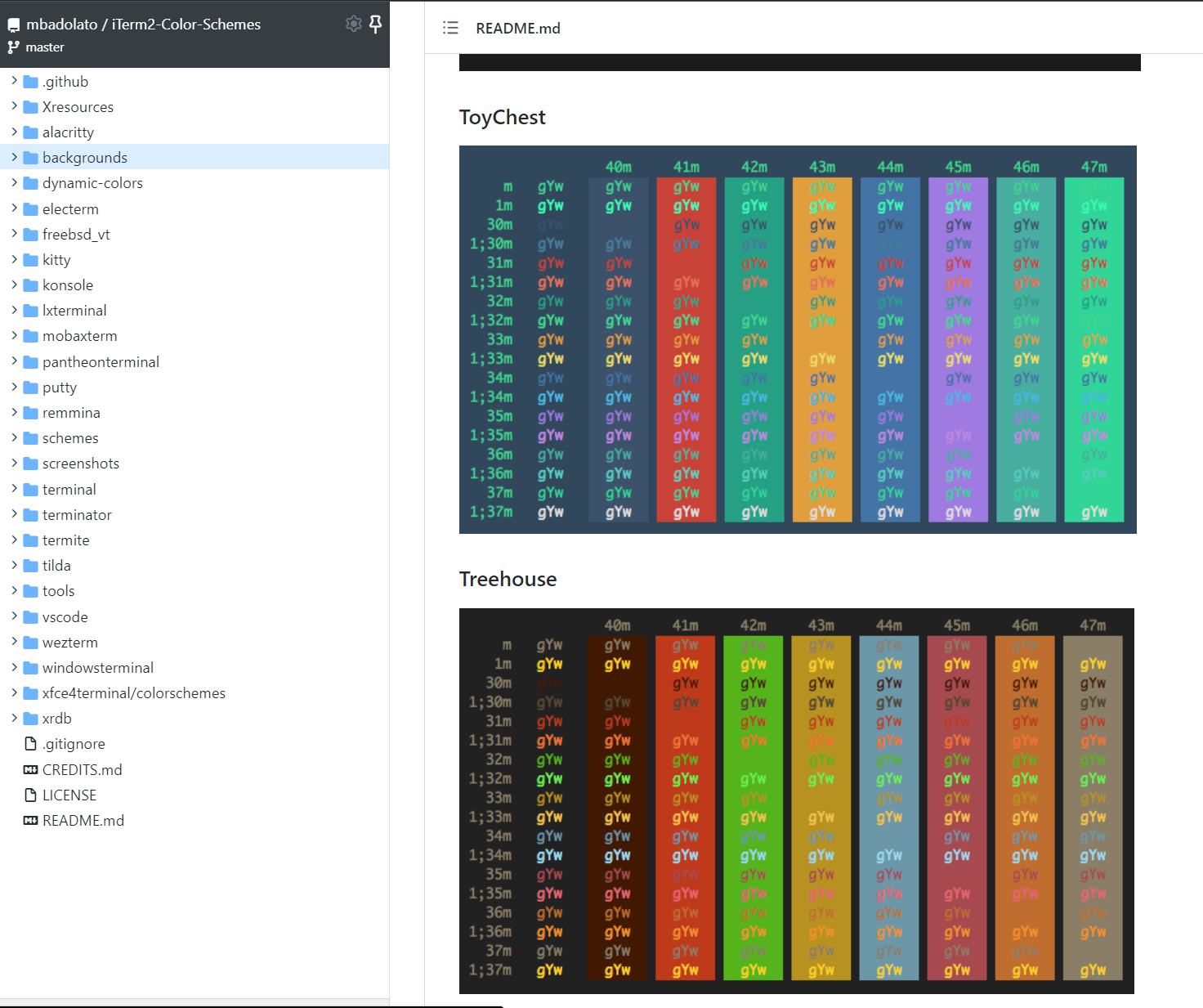Open the sidebar settings gear icon
Screen dimensions: 1203x1008
[353, 24]
